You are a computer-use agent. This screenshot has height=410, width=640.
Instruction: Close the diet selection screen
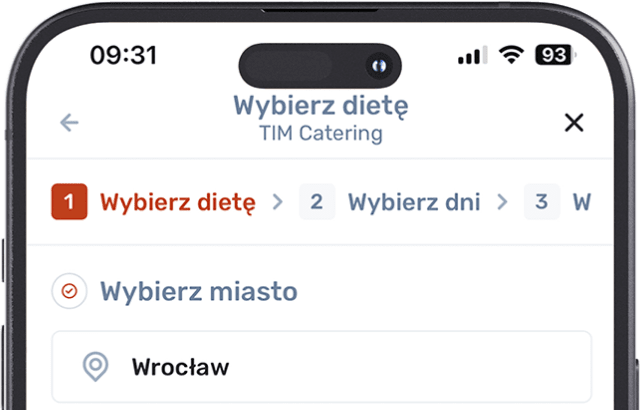coord(574,122)
